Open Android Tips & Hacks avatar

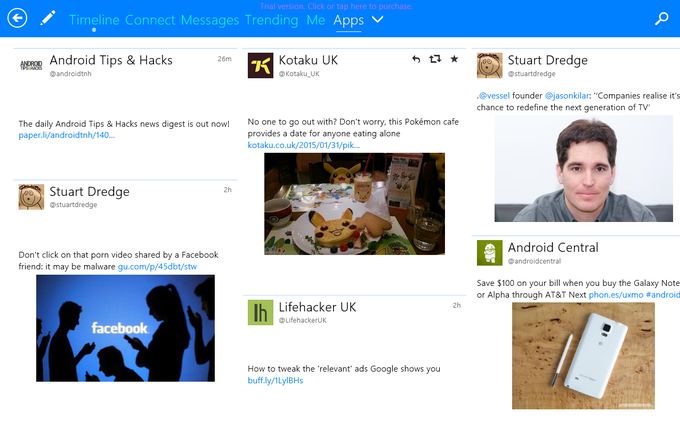pyautogui.click(x=31, y=65)
